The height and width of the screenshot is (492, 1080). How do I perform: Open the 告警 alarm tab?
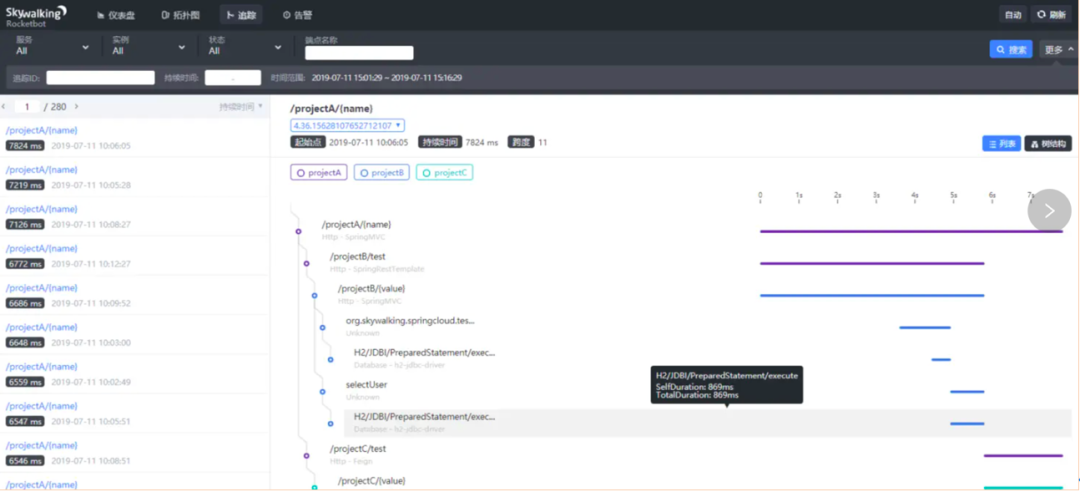pyautogui.click(x=297, y=16)
